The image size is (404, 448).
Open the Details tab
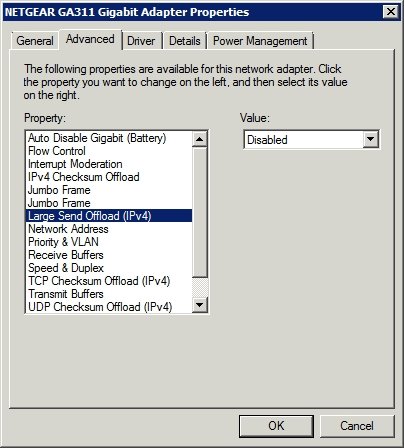point(185,41)
